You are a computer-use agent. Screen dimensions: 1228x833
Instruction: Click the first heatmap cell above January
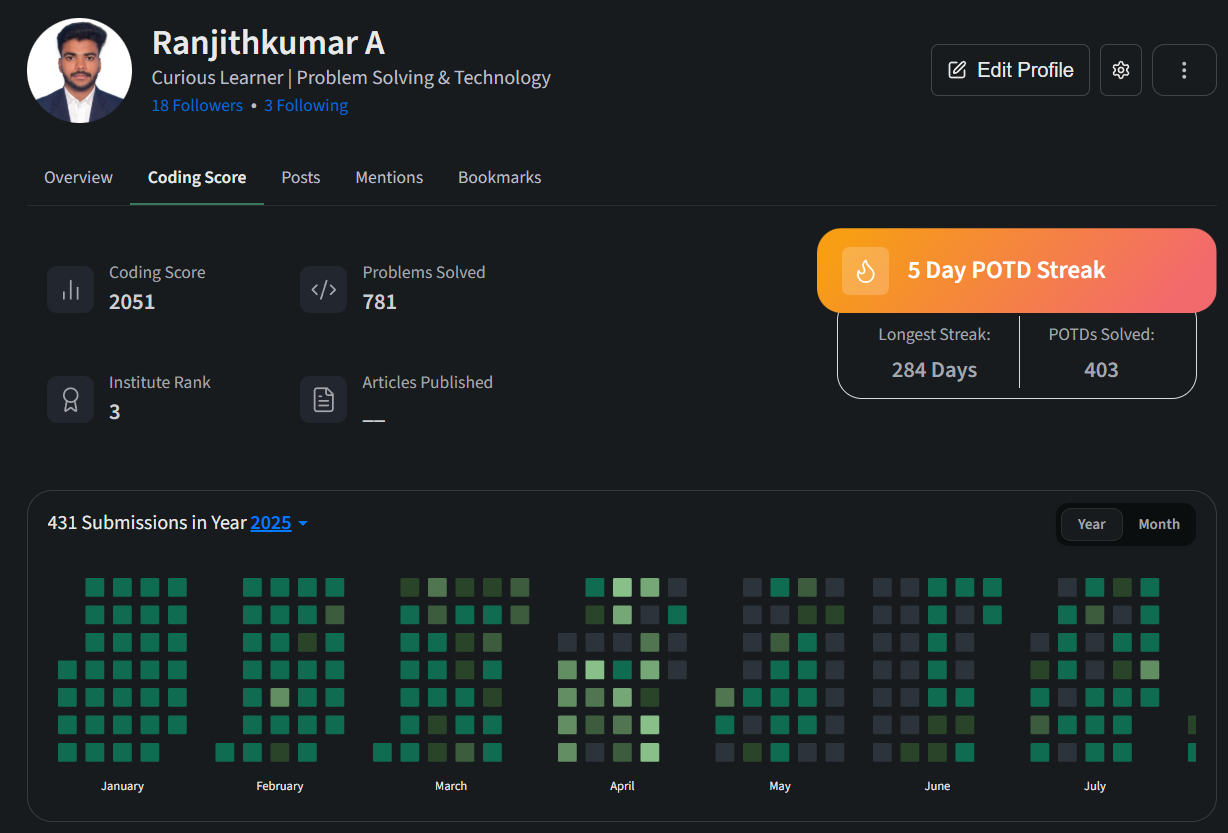click(95, 587)
